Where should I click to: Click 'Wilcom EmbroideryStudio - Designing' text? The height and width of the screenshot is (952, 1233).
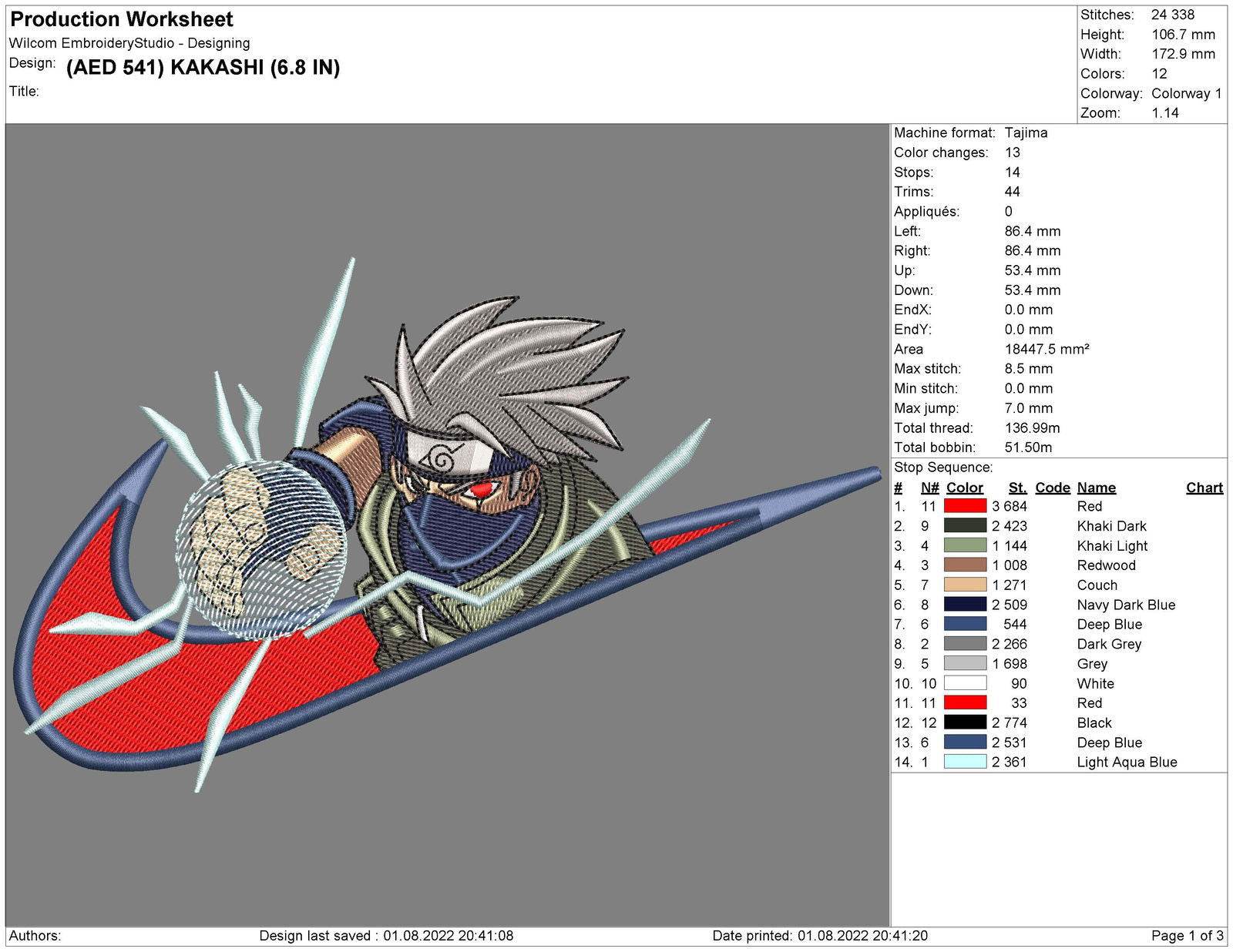coord(129,43)
